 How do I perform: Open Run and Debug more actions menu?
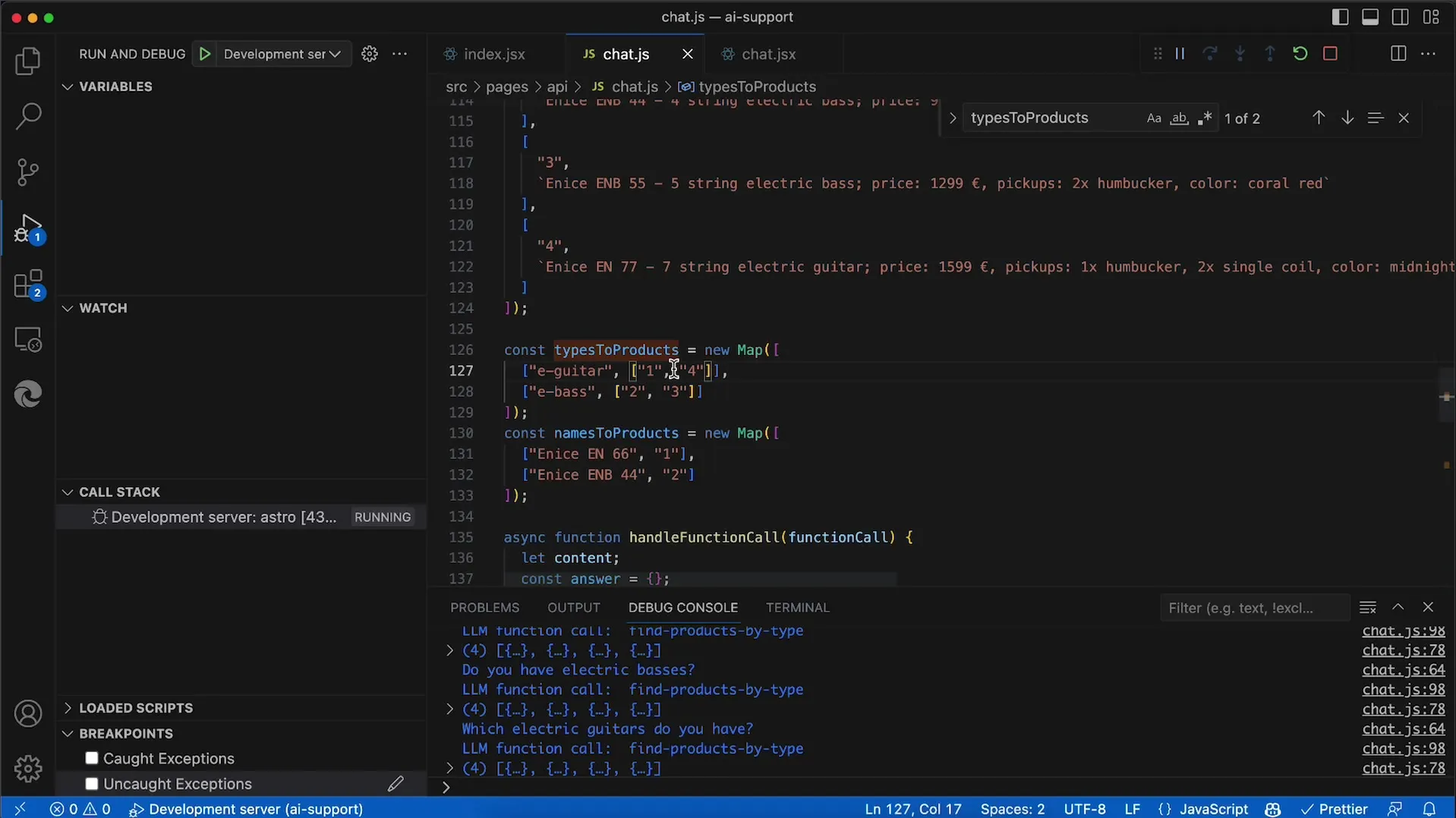pos(400,54)
